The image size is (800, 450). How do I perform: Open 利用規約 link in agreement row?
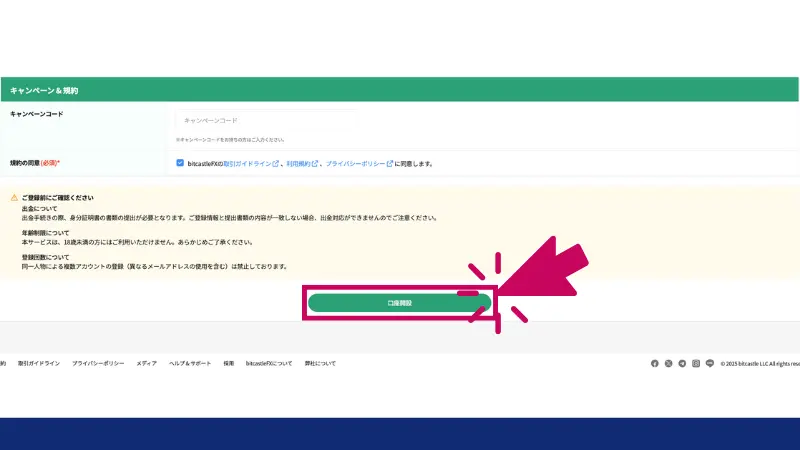click(298, 164)
